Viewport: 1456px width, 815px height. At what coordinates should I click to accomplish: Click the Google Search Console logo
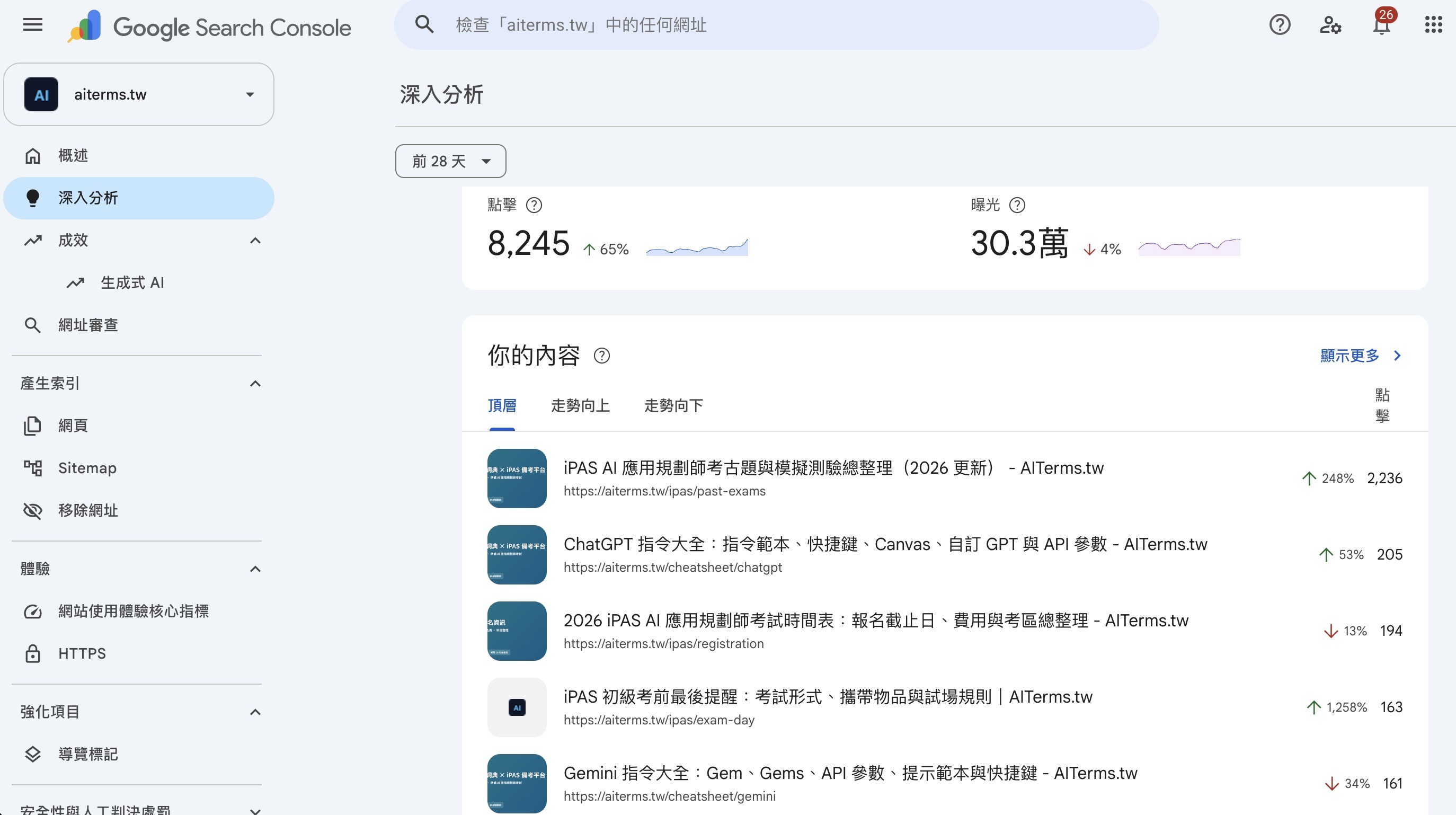click(x=209, y=26)
